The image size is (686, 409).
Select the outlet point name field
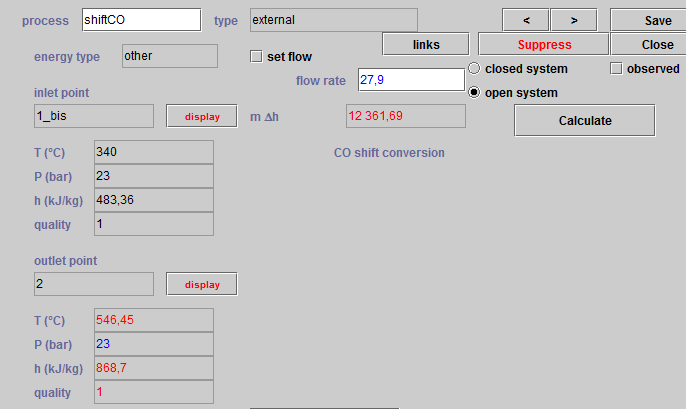pos(94,284)
